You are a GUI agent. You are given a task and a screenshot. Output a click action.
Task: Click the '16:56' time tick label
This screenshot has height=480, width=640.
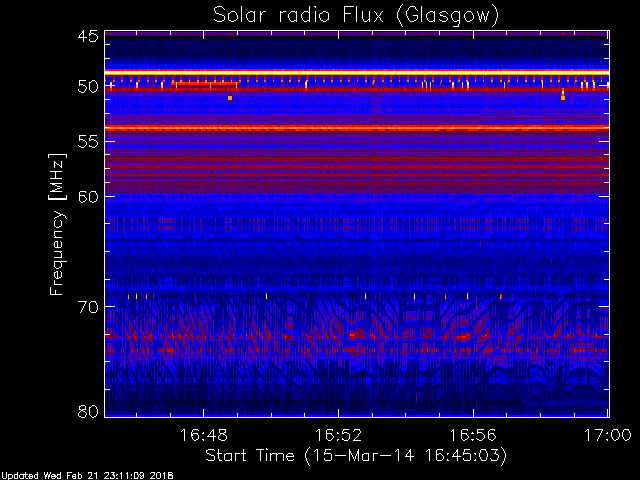click(473, 435)
